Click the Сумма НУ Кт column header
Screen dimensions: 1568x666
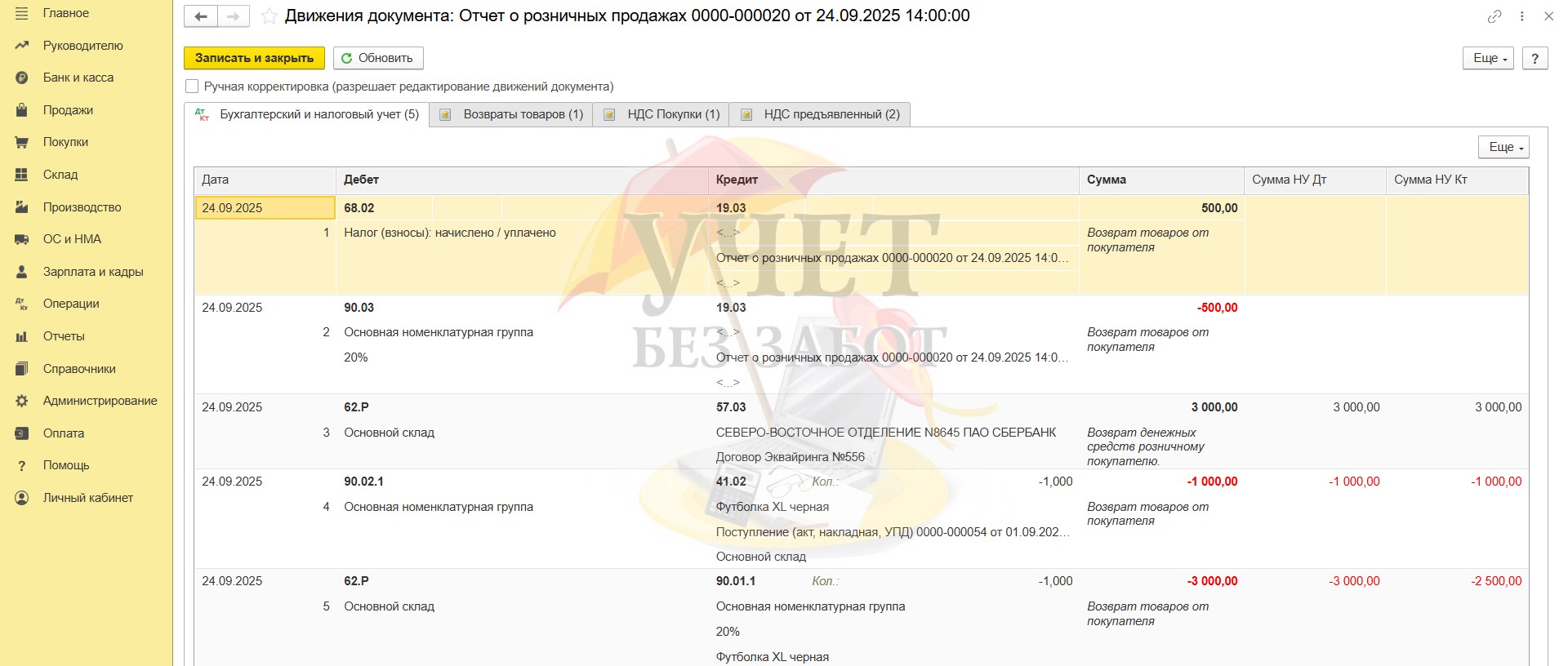point(1457,180)
